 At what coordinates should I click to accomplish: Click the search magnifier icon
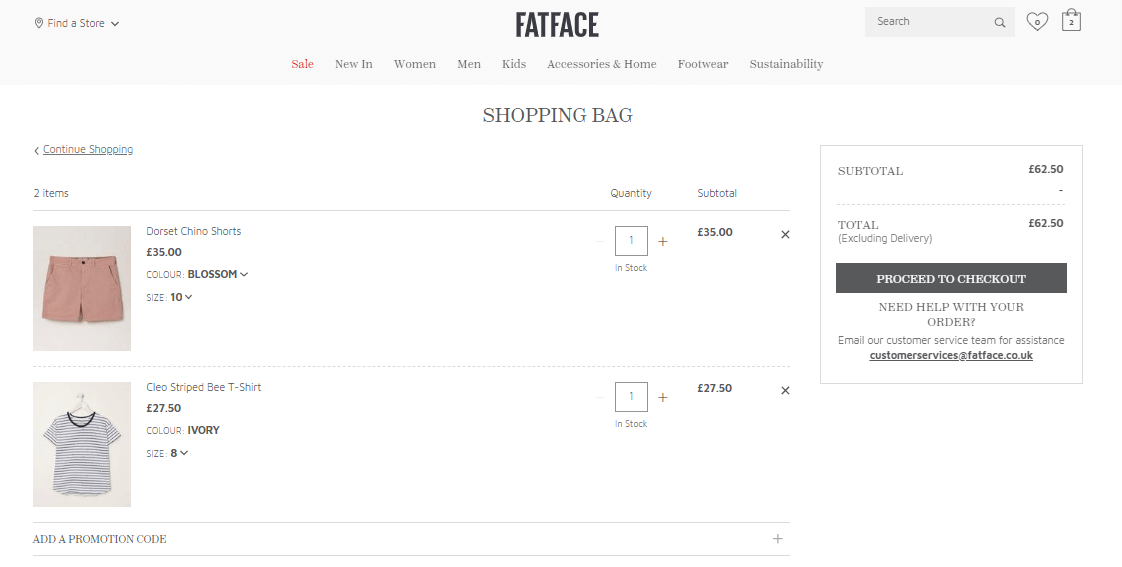[1000, 22]
